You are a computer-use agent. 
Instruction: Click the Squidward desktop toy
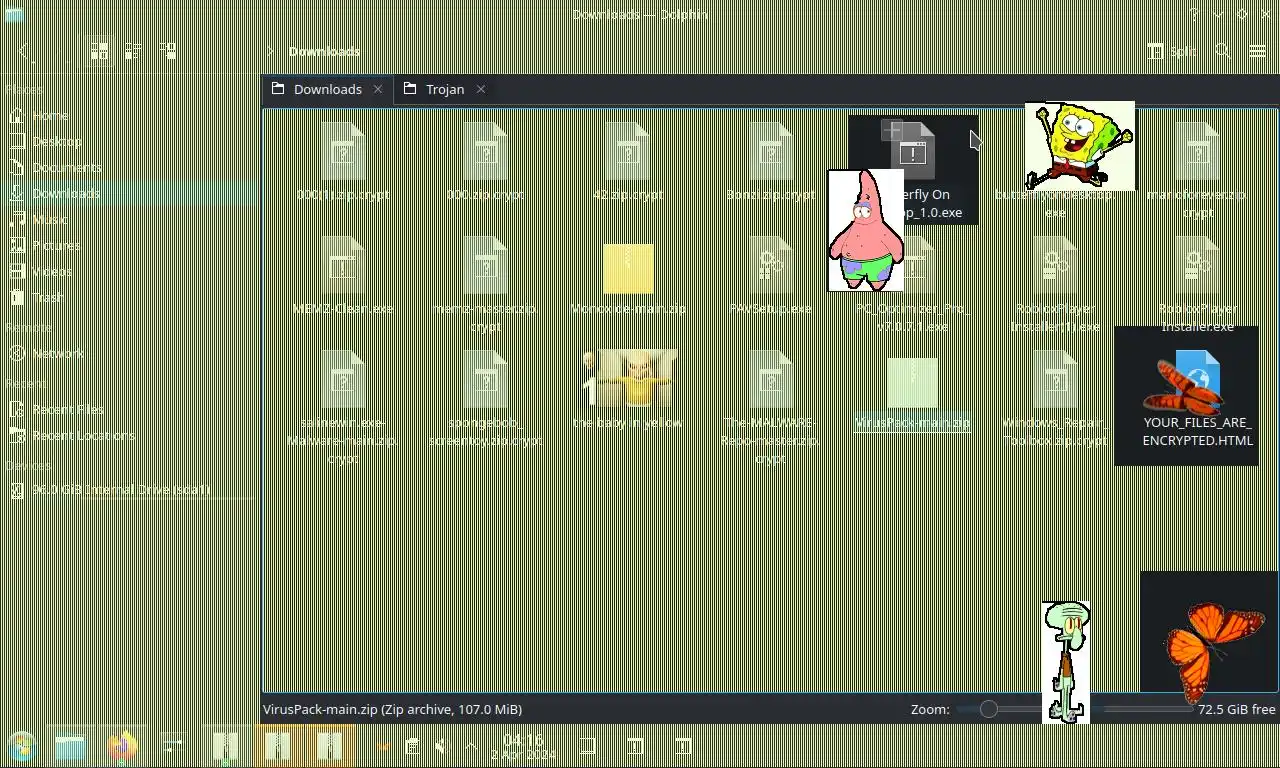1066,661
